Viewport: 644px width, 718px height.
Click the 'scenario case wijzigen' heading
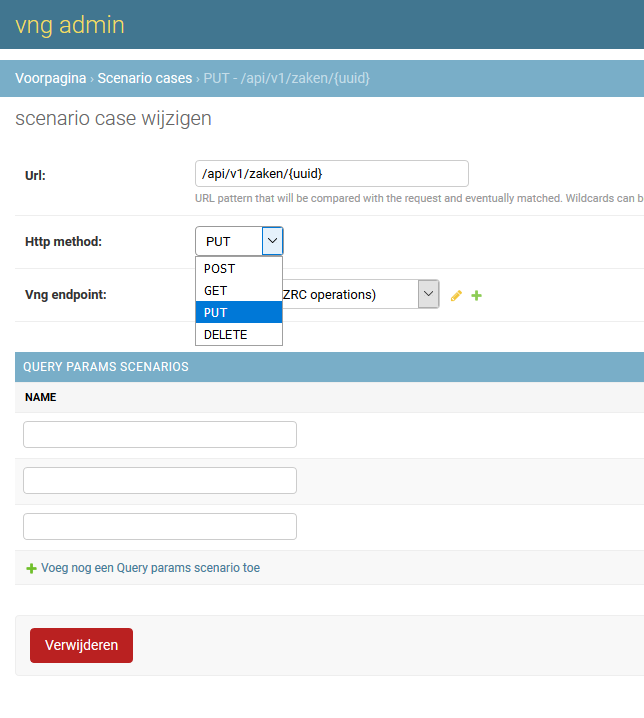(113, 119)
